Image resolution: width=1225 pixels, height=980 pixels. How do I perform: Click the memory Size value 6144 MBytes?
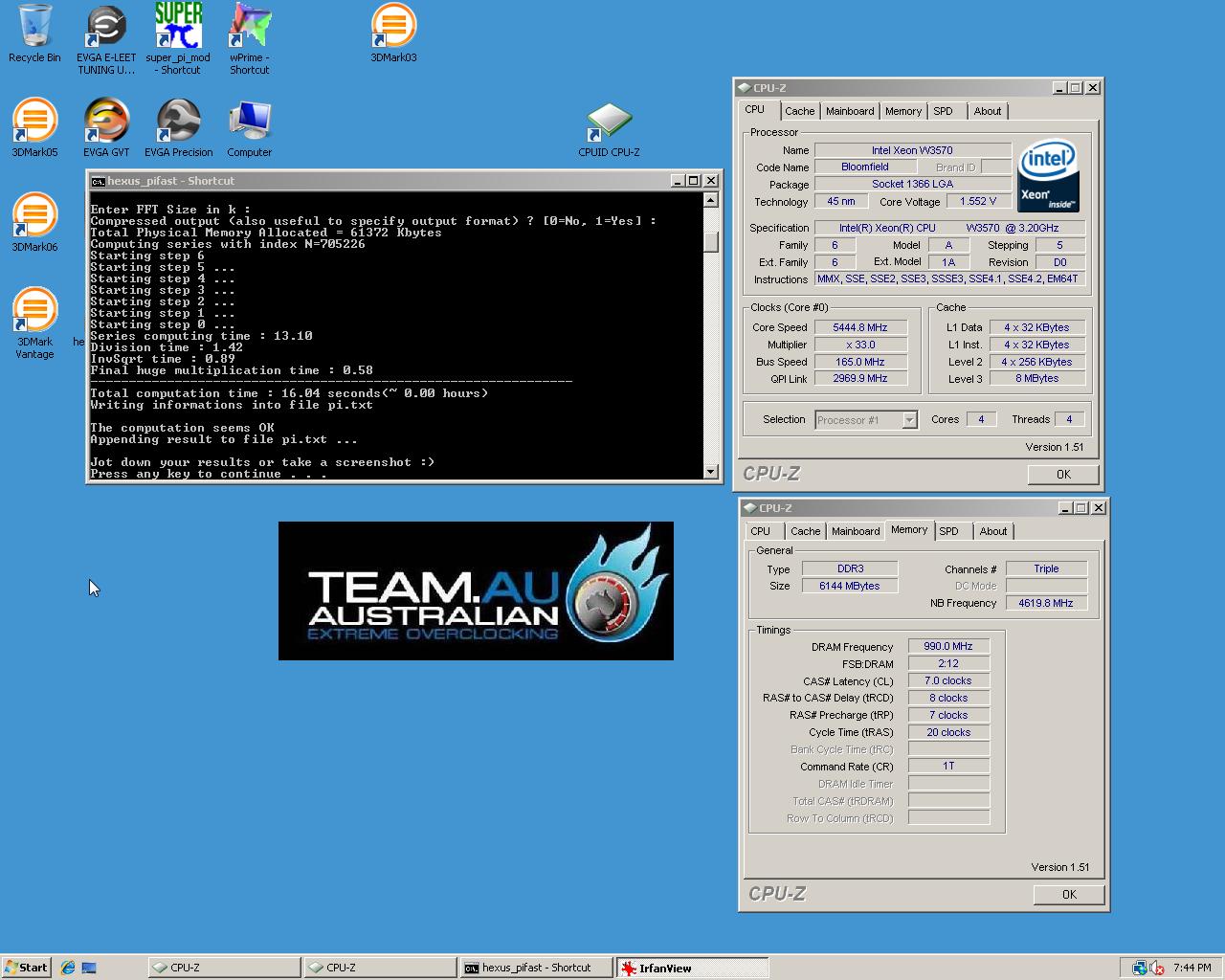(x=849, y=587)
